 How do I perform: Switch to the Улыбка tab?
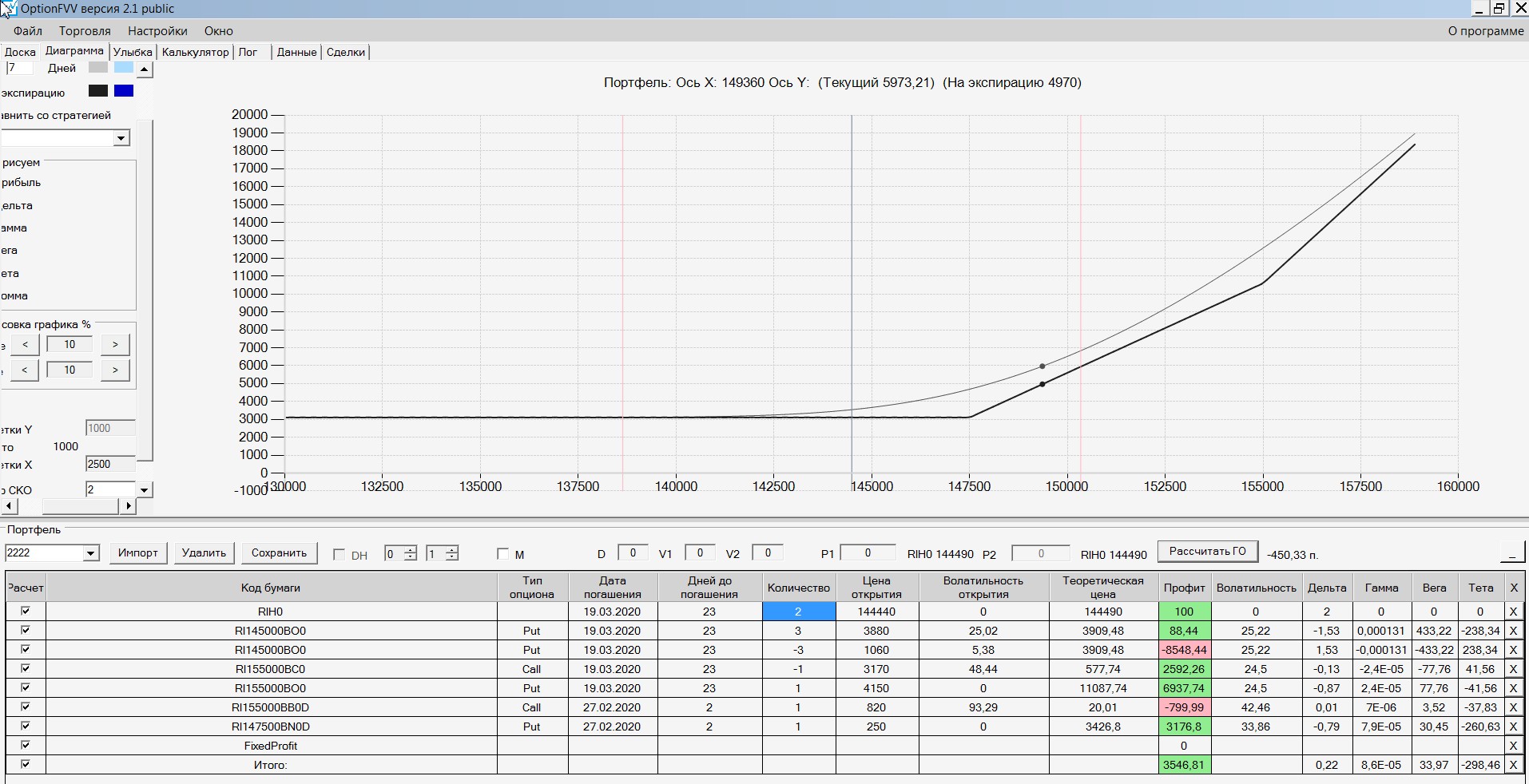[133, 52]
